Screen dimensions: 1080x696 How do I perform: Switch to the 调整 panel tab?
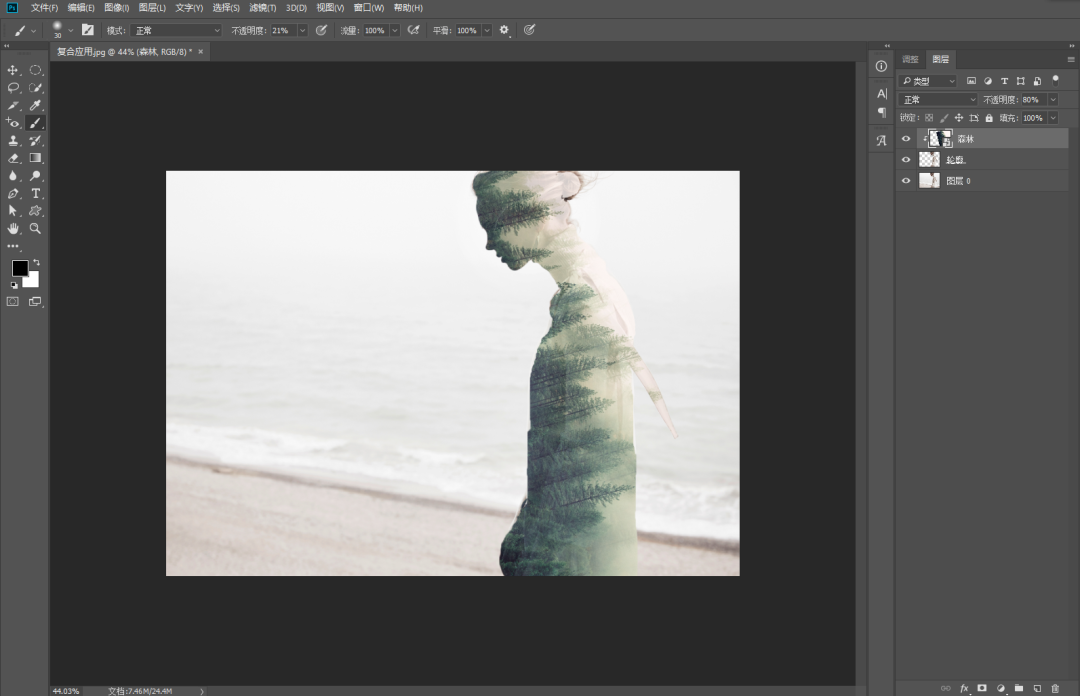click(x=910, y=59)
